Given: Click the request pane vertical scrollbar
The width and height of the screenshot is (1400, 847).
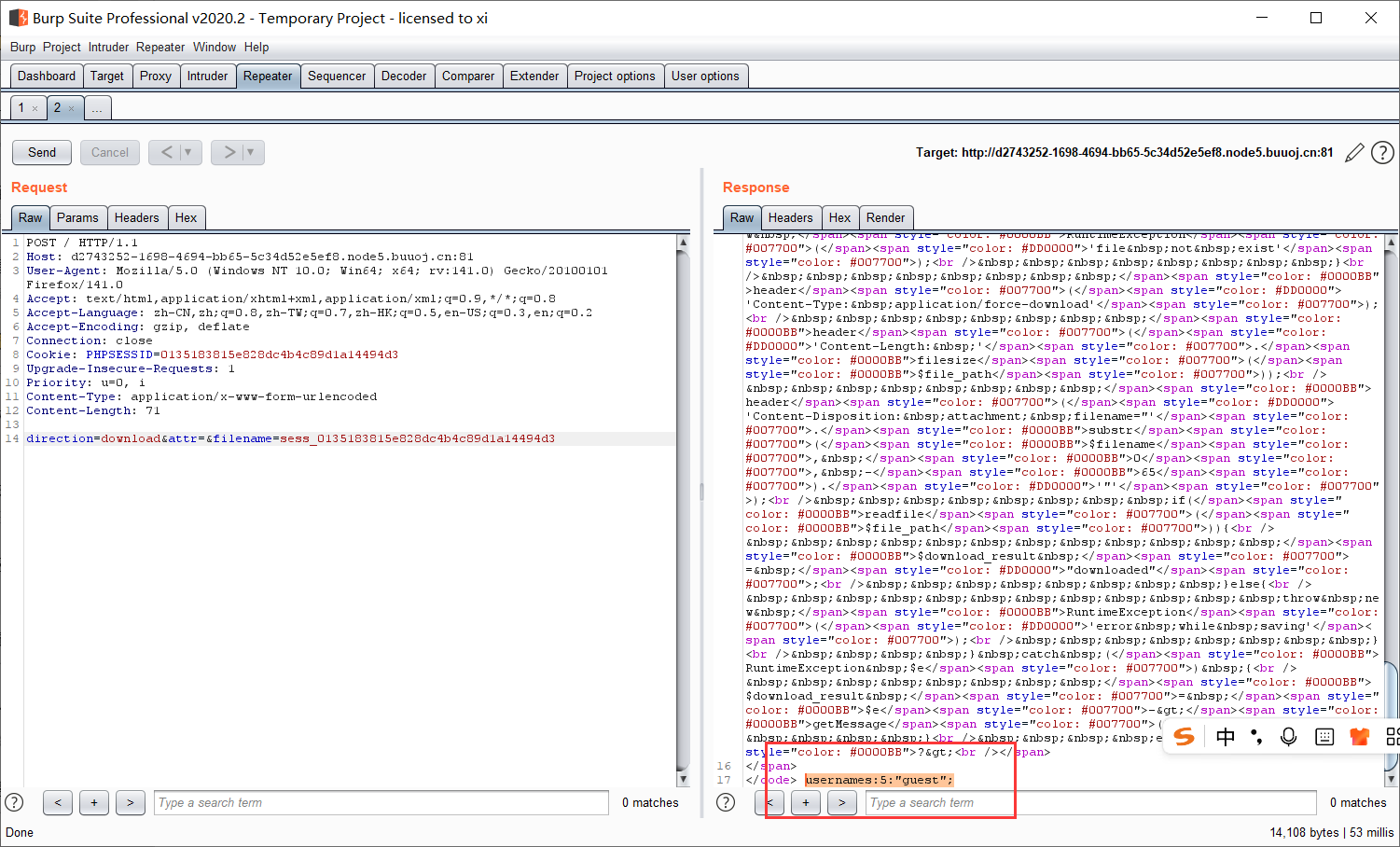Looking at the screenshot, I should click(x=683, y=510).
